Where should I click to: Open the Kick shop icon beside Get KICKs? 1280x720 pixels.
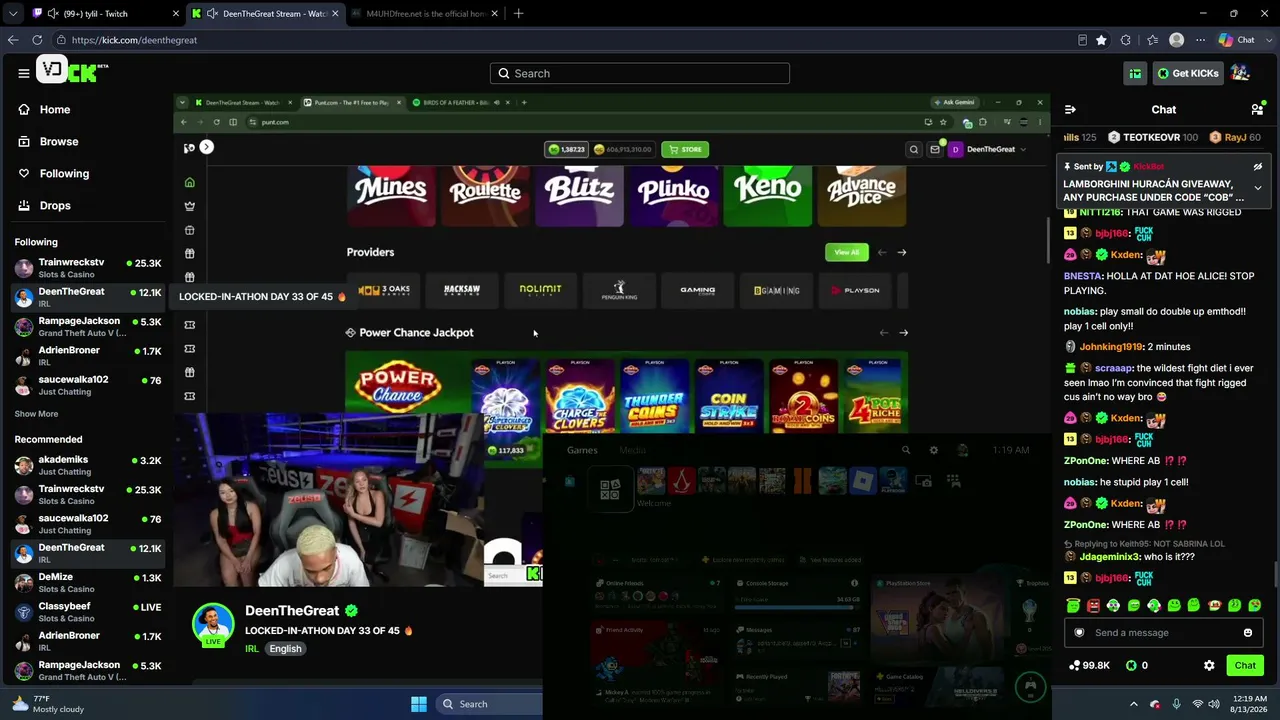click(1135, 73)
